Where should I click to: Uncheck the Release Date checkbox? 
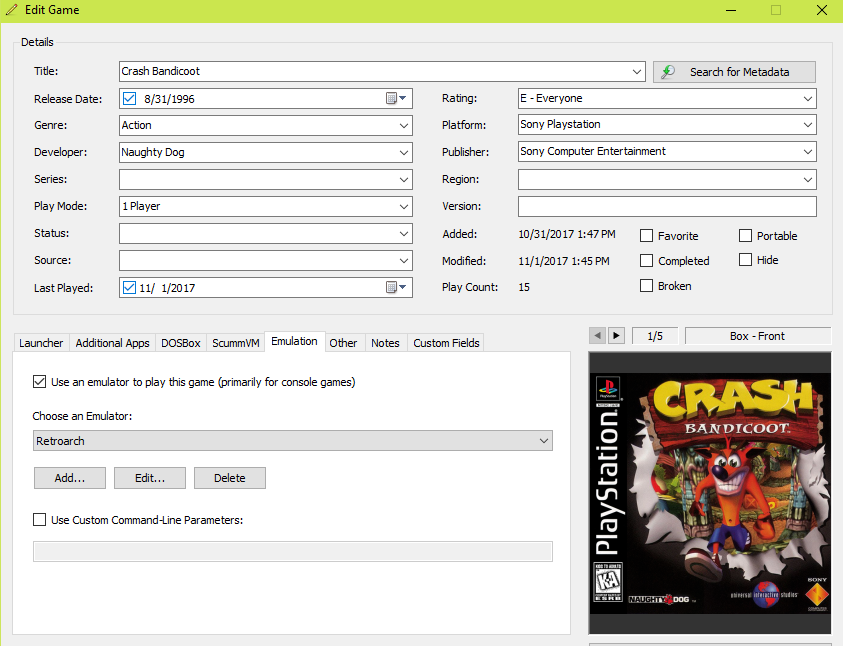(129, 98)
